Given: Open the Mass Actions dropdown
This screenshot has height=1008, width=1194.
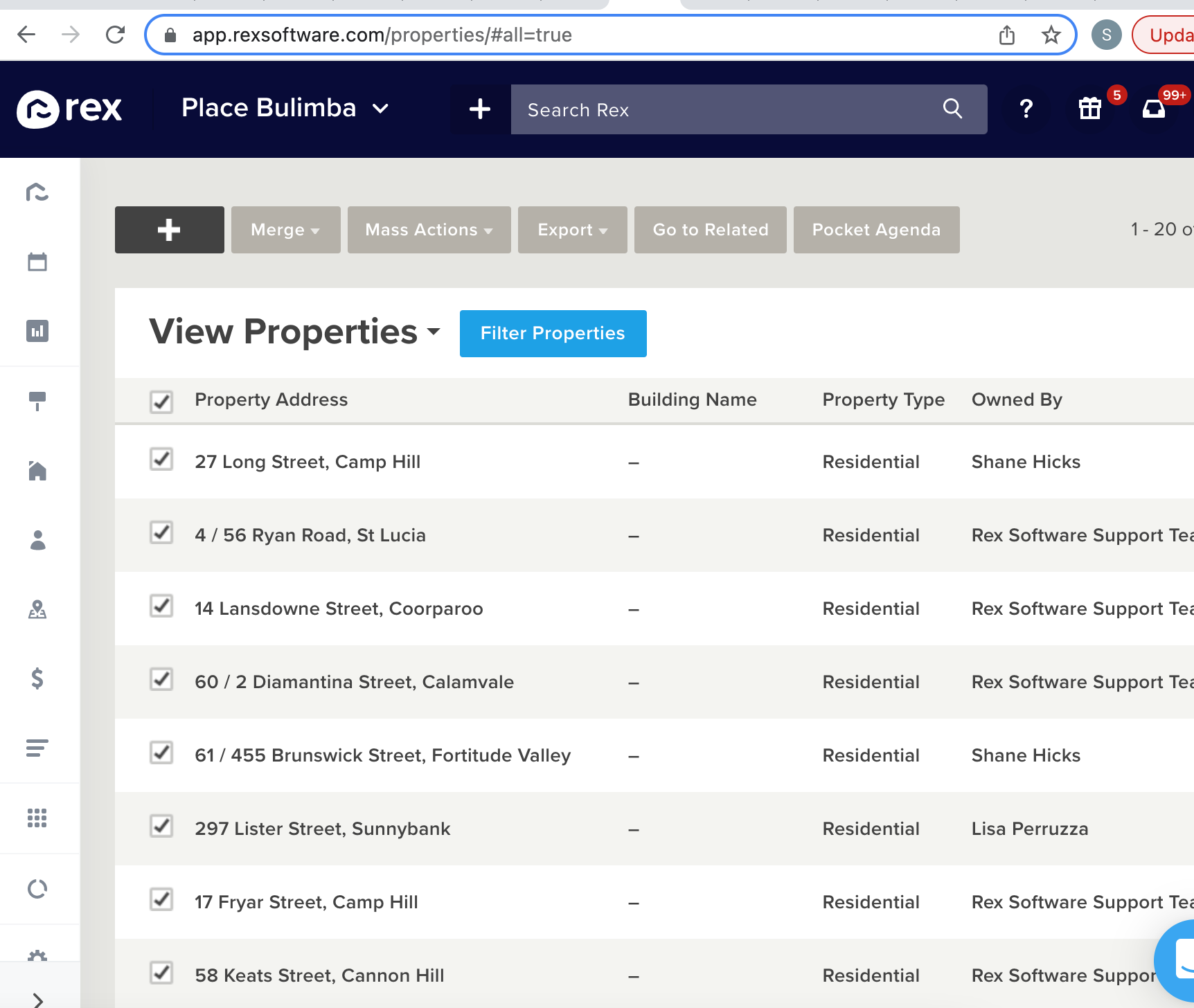Looking at the screenshot, I should pyautogui.click(x=429, y=230).
